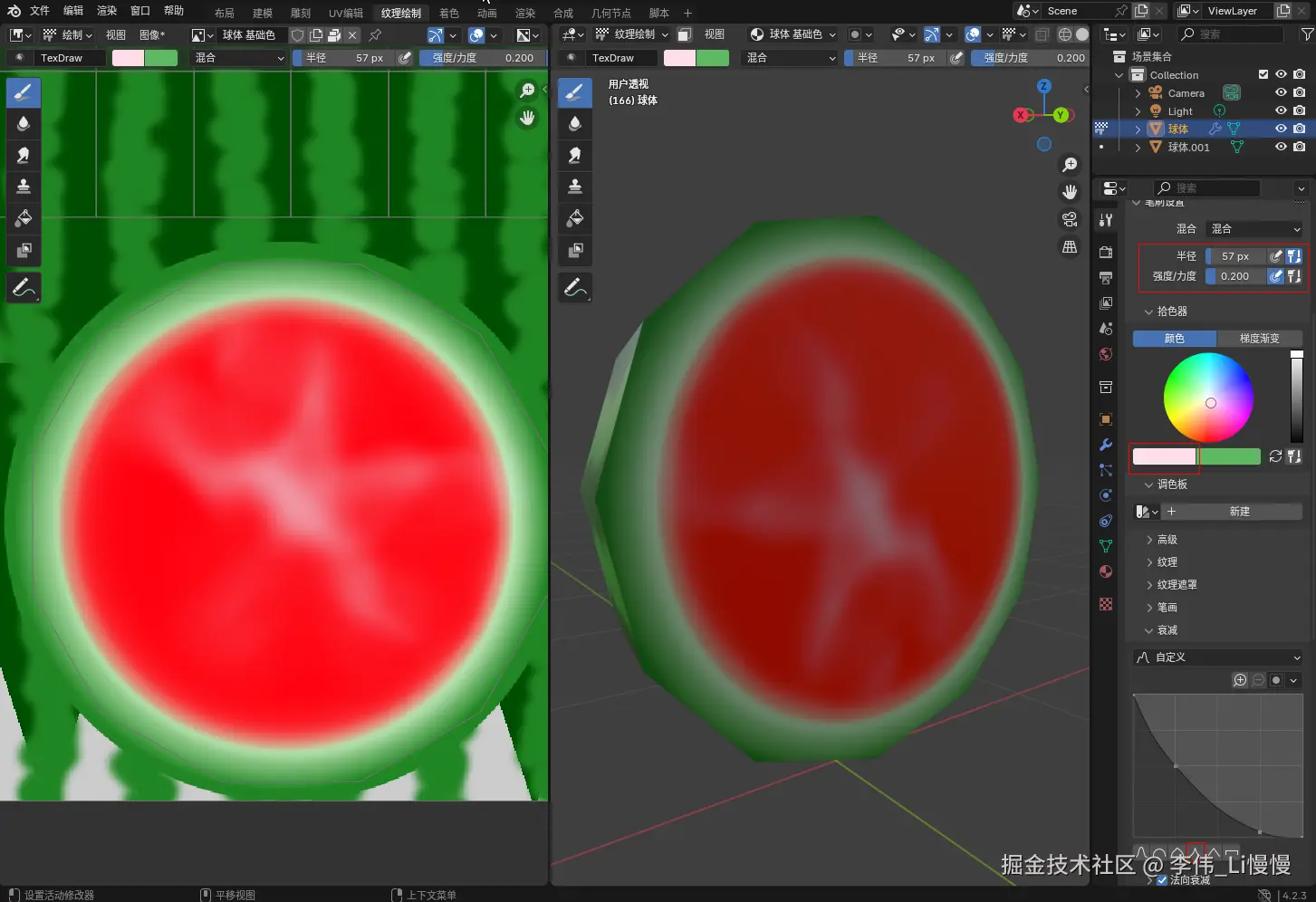1316x902 pixels.
Task: Click the zoom magnifier icon in 3D viewport
Action: (1070, 165)
